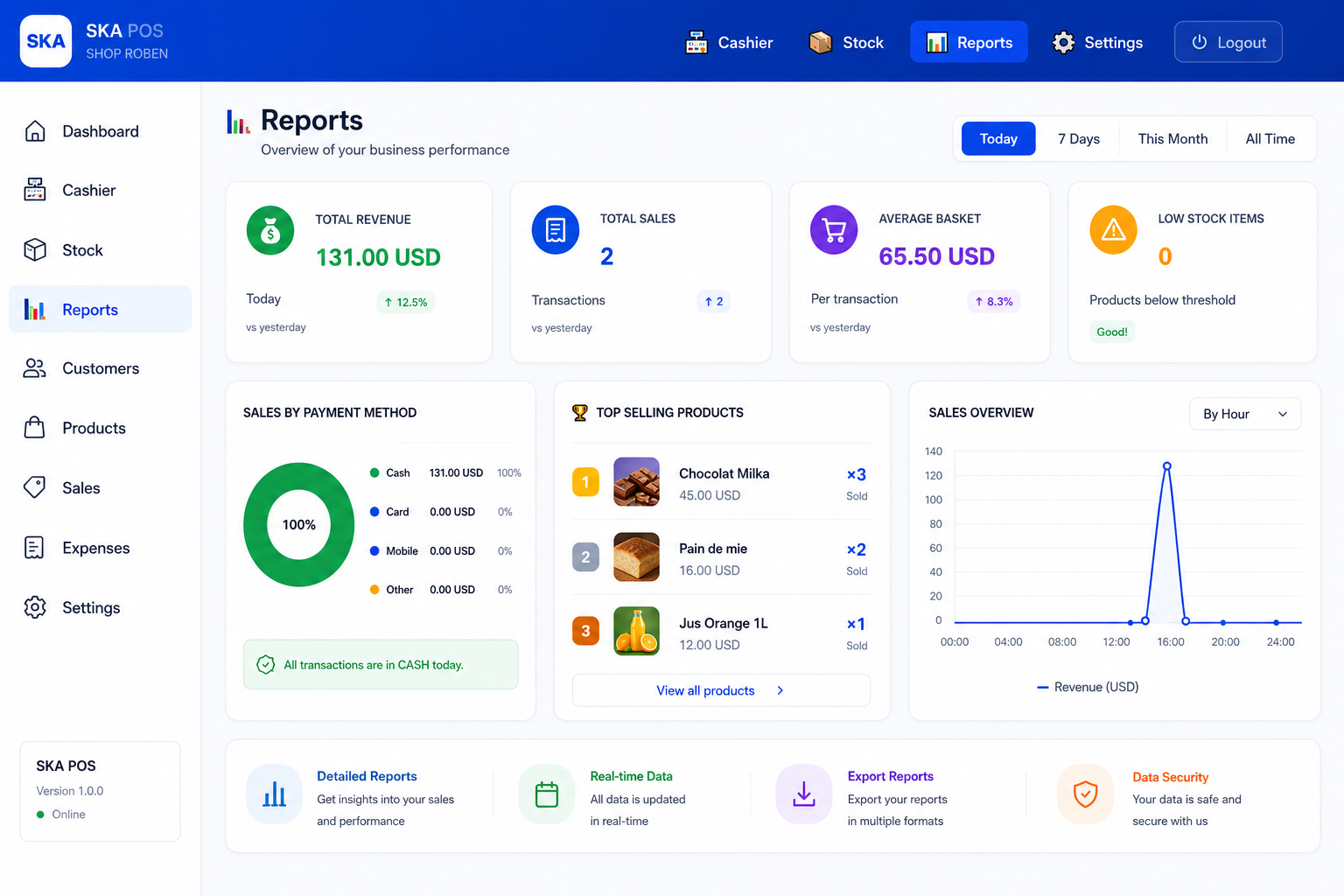
Task: Click the Expenses receipt icon in sidebar
Action: tap(35, 548)
